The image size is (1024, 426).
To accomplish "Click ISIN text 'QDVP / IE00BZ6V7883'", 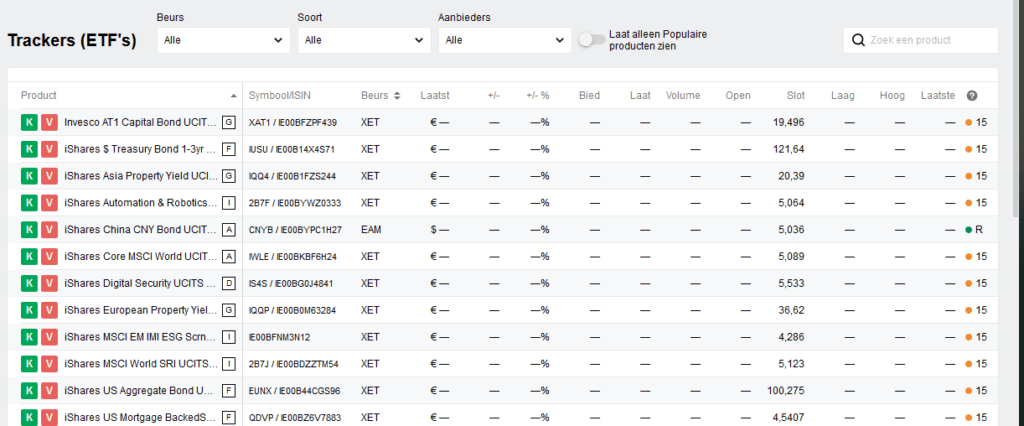I will (295, 417).
